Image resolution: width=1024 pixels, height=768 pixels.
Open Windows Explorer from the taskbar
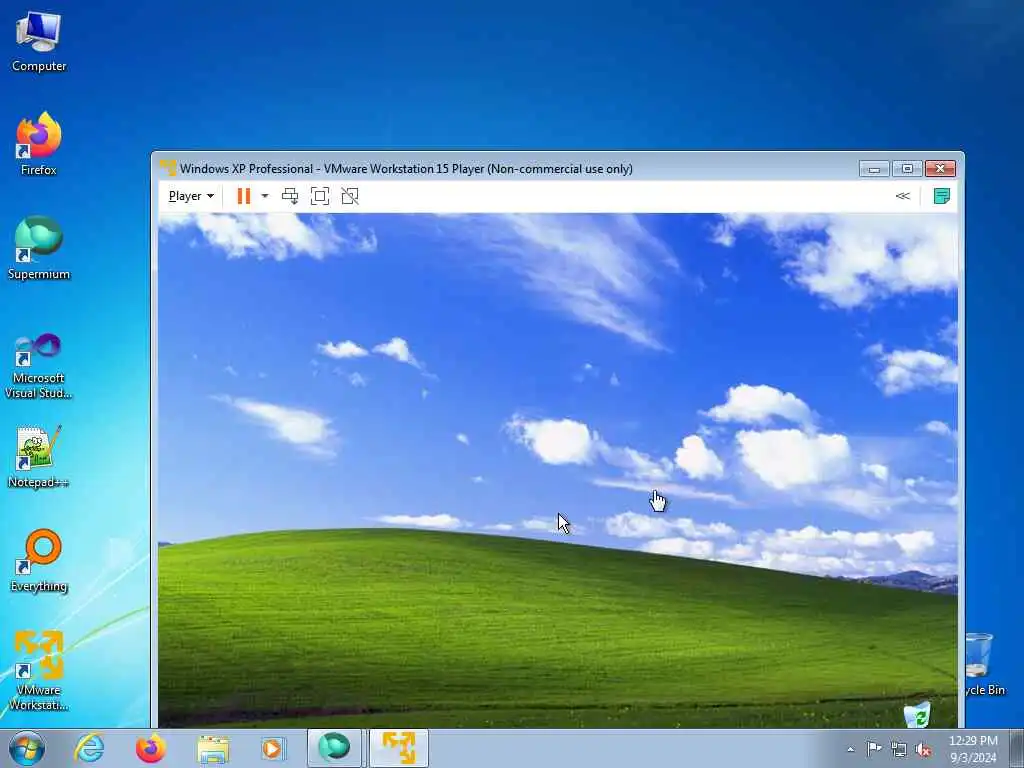(x=213, y=748)
